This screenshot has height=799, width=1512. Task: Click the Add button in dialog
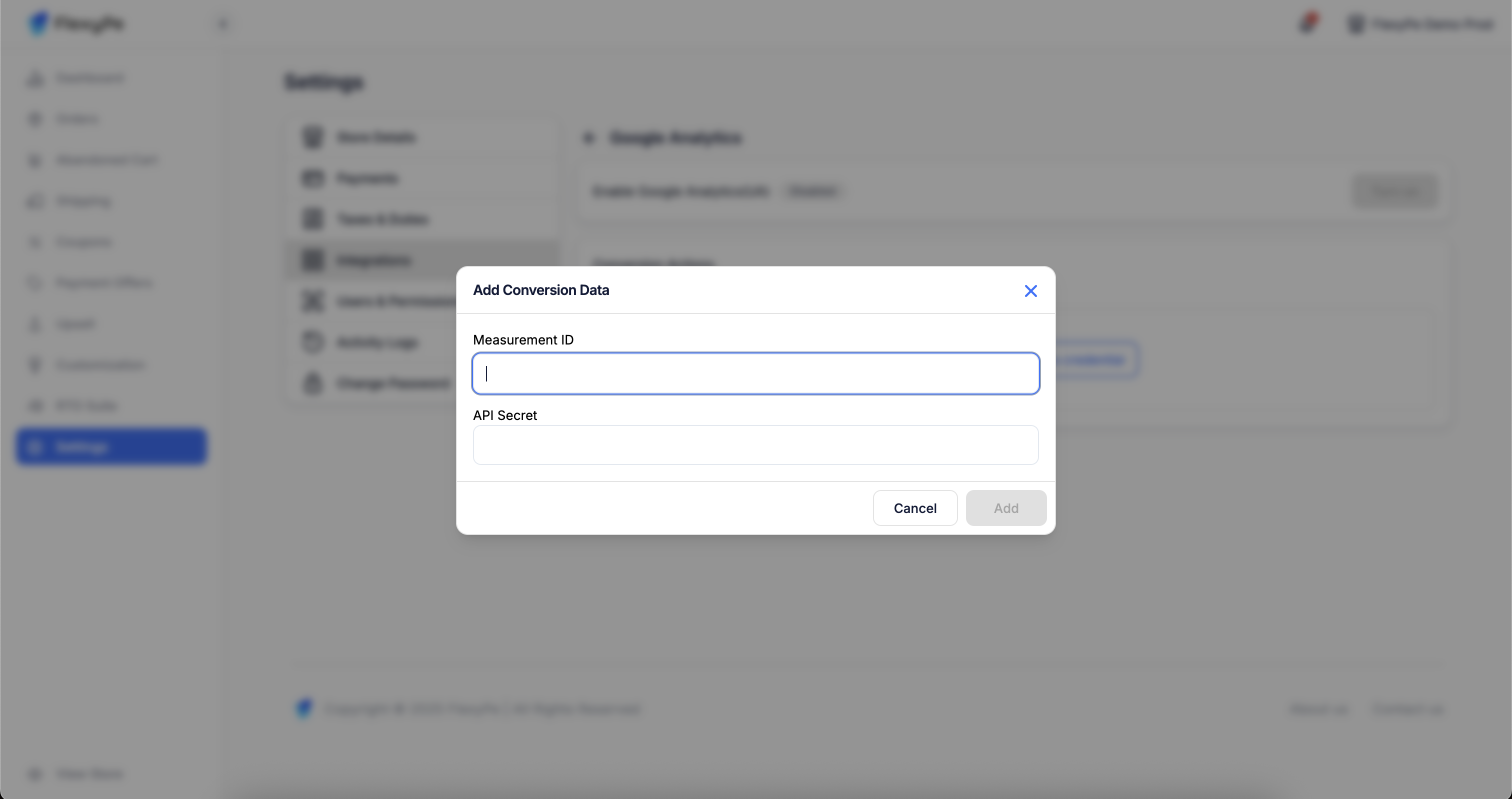point(1005,508)
